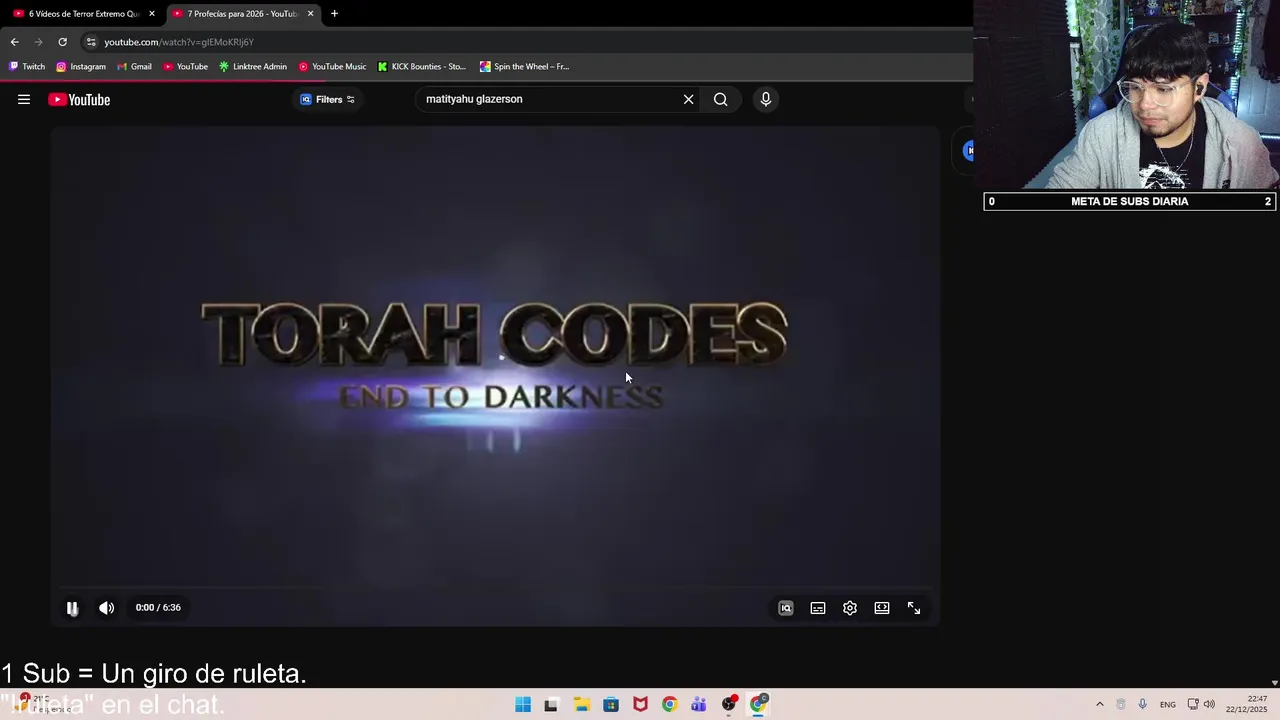Image resolution: width=1280 pixels, height=720 pixels.
Task: Click the IQ extension icon in player controls
Action: pos(786,608)
